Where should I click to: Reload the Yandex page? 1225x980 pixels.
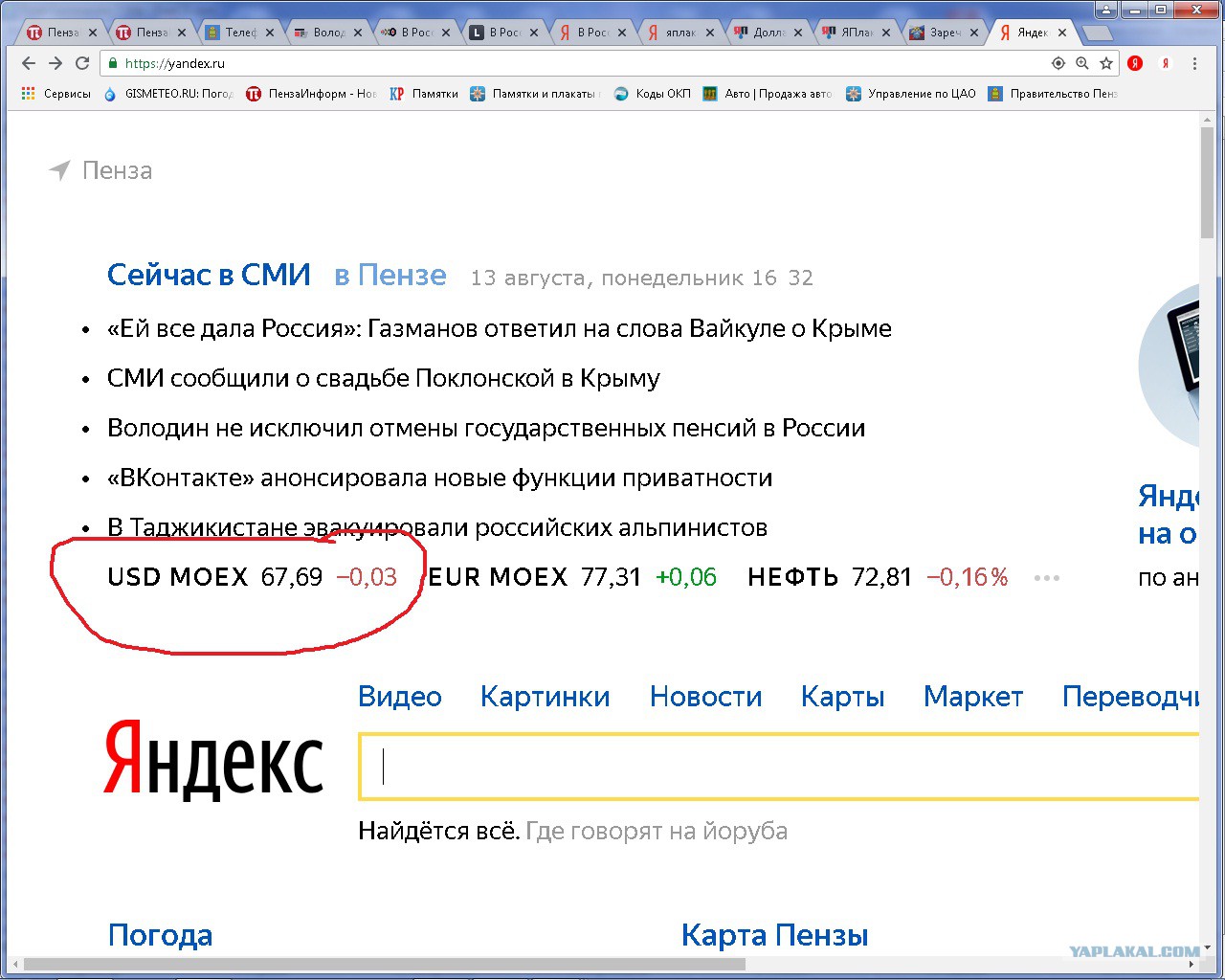coord(82,63)
